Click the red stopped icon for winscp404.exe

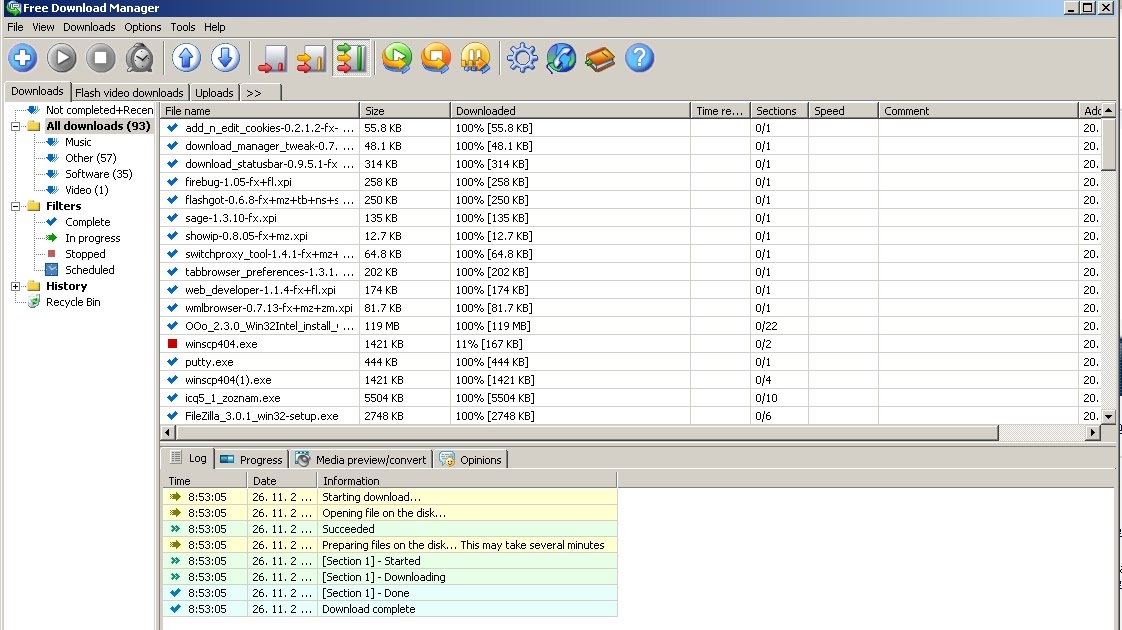click(x=172, y=344)
